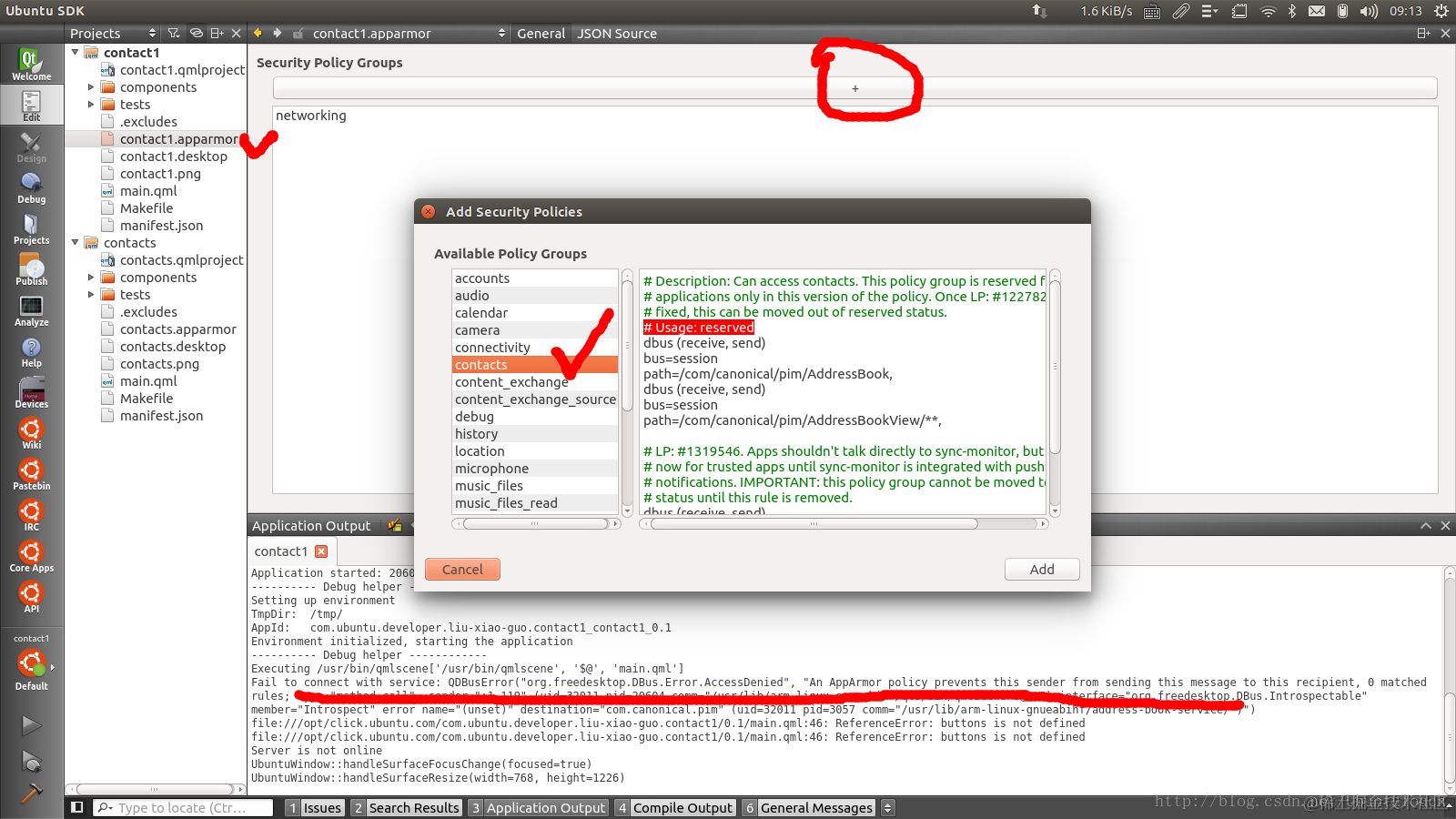Click the project tree horizontal scrollbar
This screenshot has height=819, width=1456.
tap(155, 789)
